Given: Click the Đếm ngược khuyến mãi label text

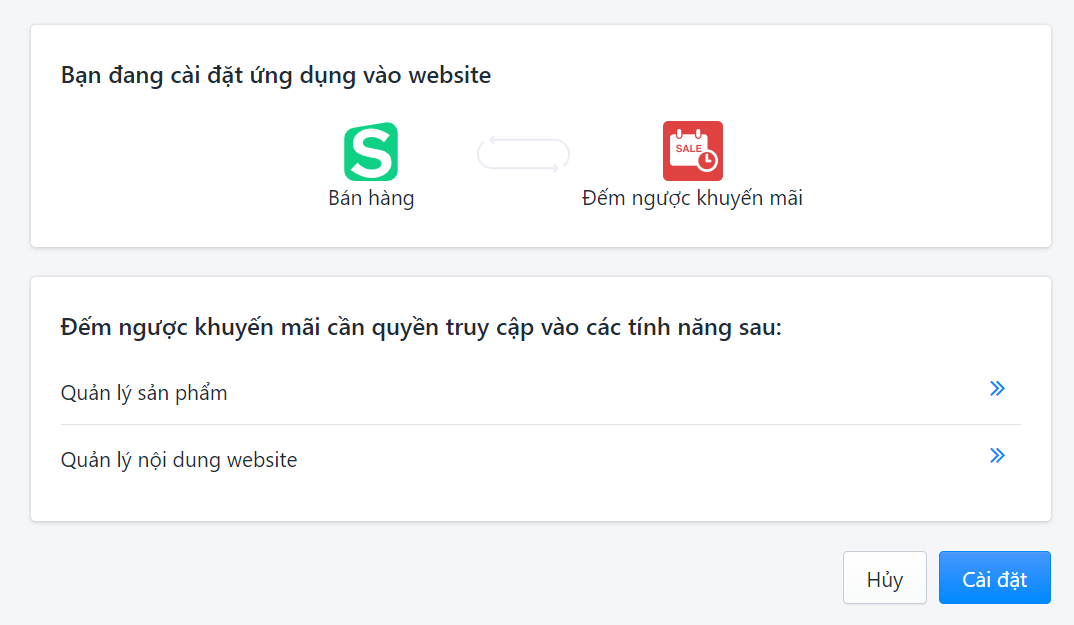Looking at the screenshot, I should [693, 198].
